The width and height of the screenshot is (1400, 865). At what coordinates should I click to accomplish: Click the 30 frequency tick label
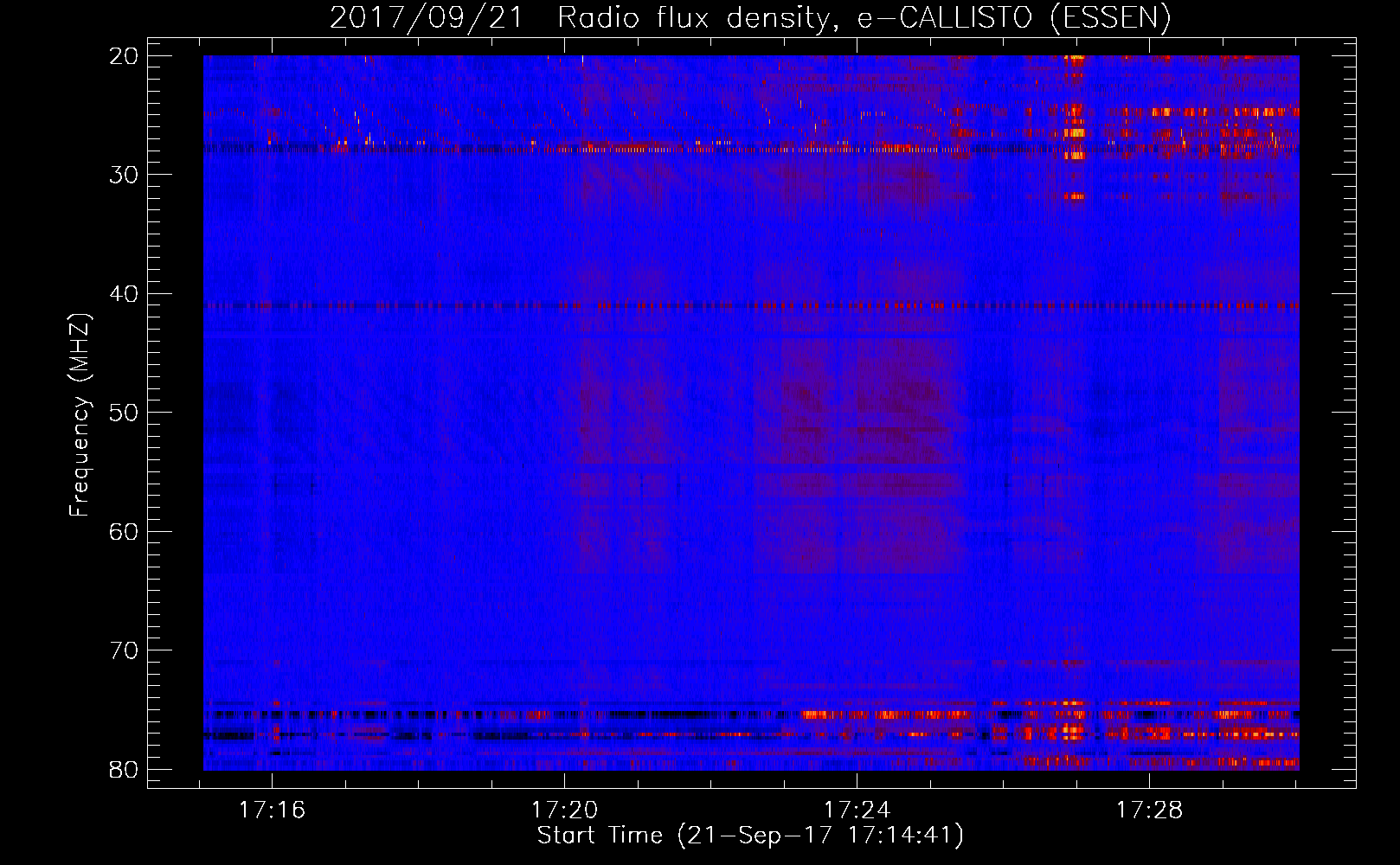(125, 175)
